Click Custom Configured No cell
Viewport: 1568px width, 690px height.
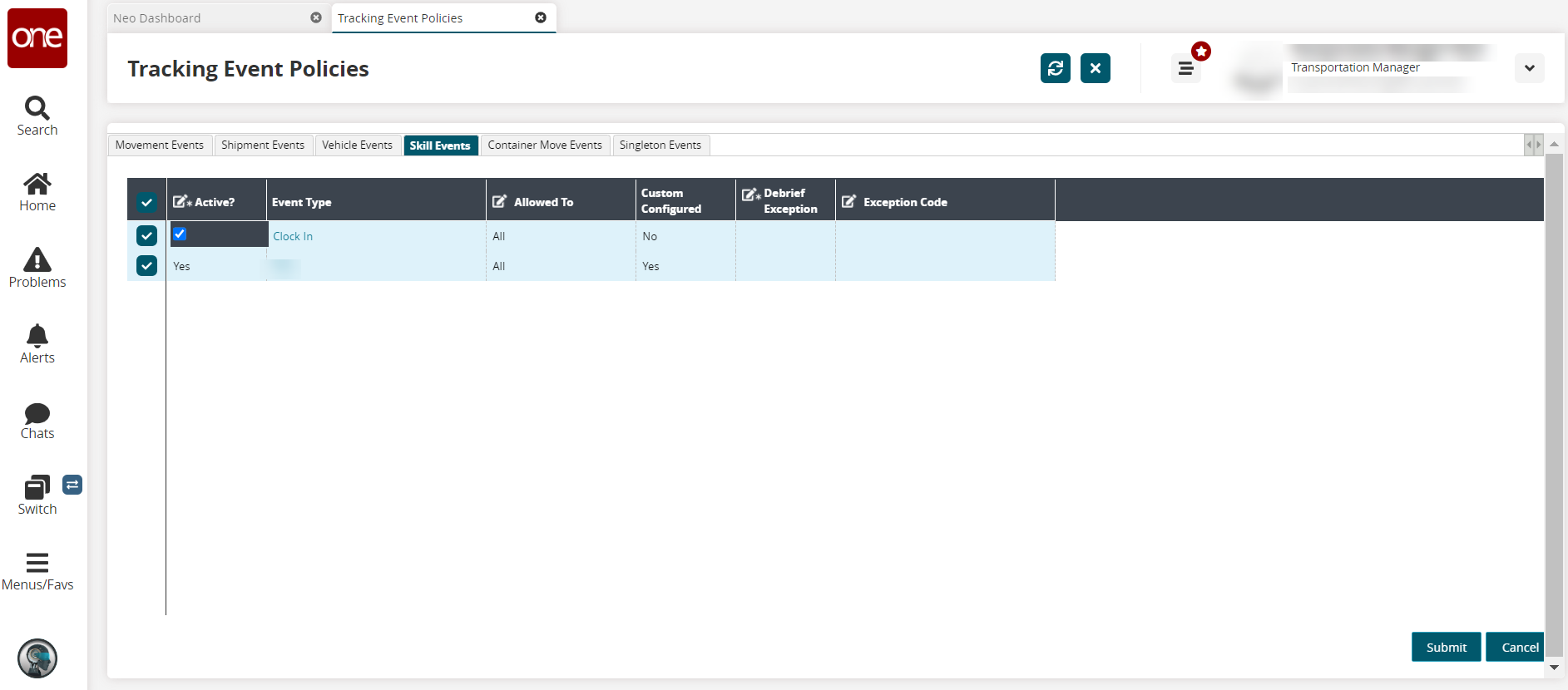click(685, 236)
